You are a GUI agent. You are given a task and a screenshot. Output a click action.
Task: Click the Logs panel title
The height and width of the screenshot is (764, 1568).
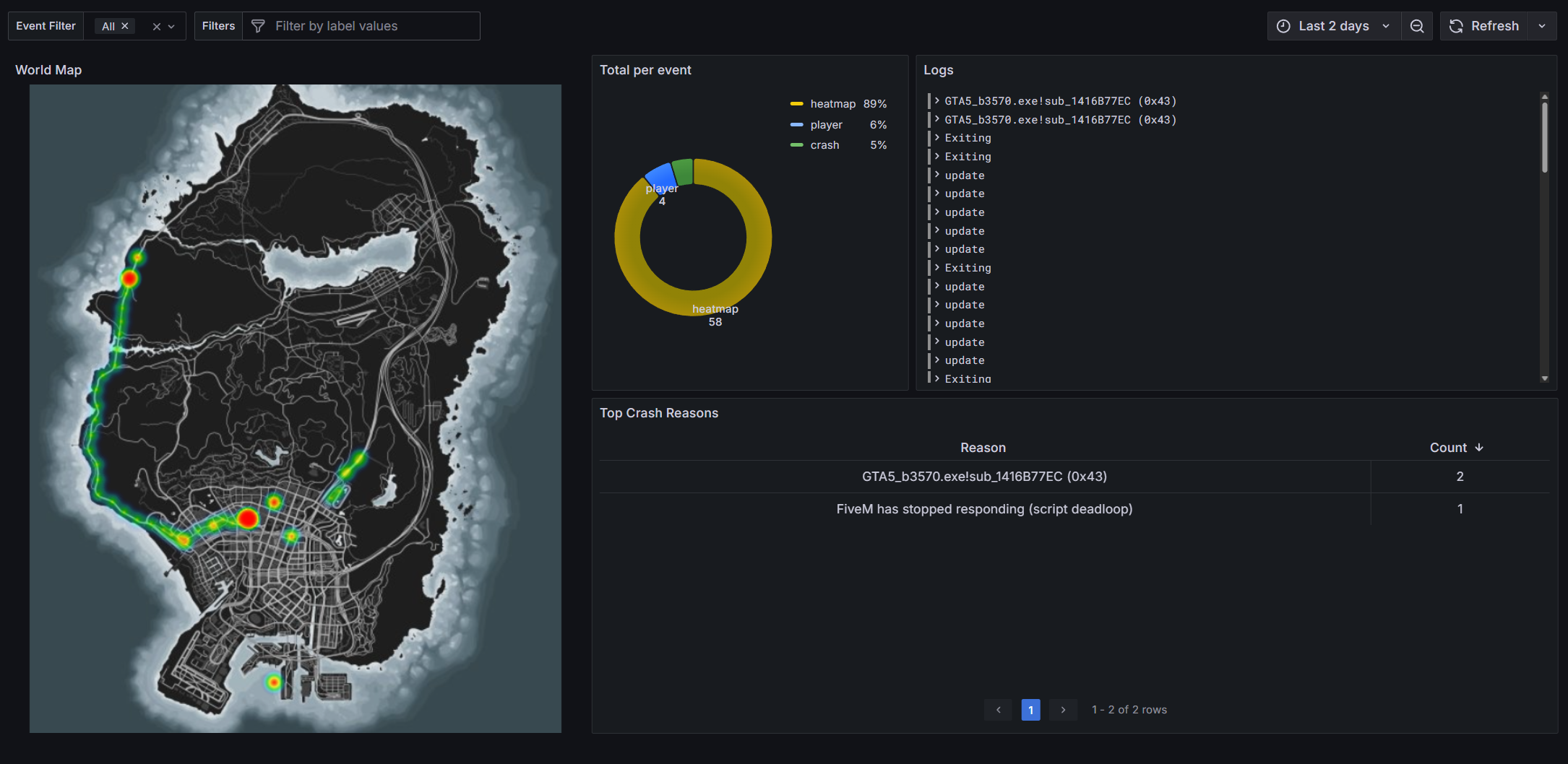[x=938, y=70]
